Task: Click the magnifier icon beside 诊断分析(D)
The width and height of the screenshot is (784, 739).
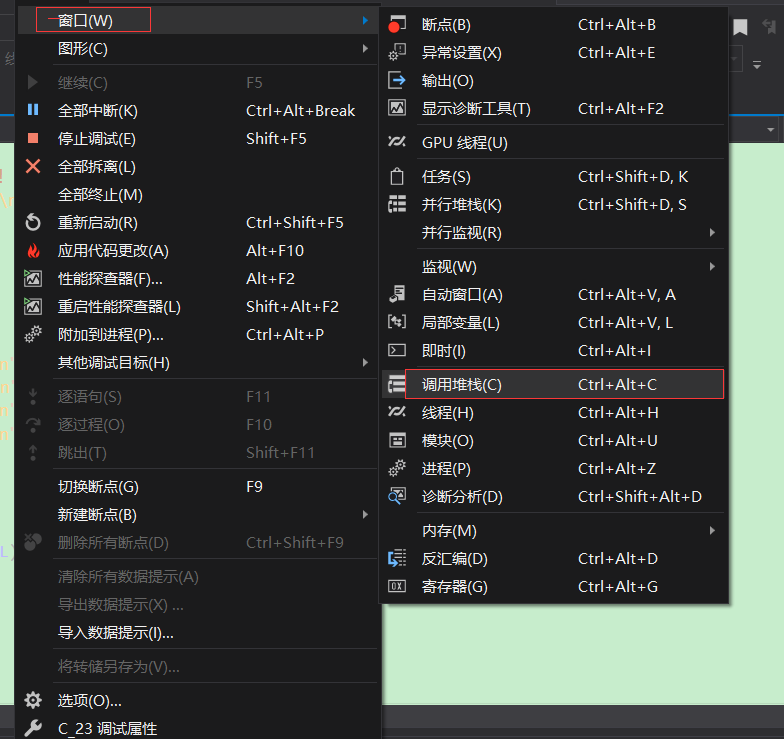Action: point(397,496)
